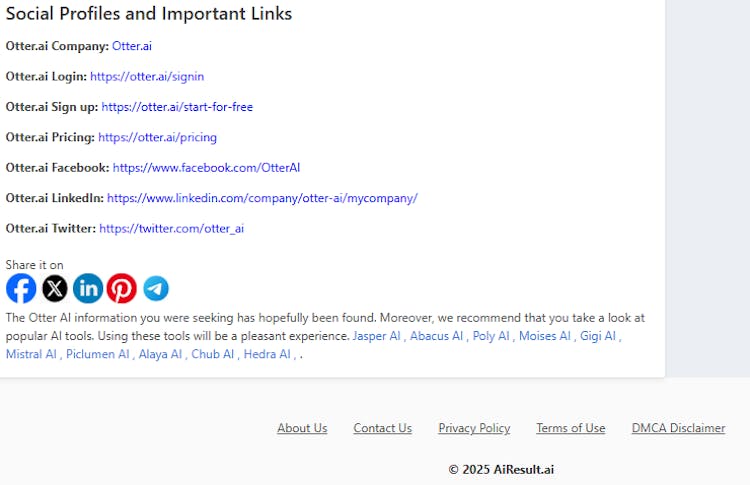Viewport: 750px width, 485px height.
Task: Open the otter.ai/signin login link
Action: point(147,77)
